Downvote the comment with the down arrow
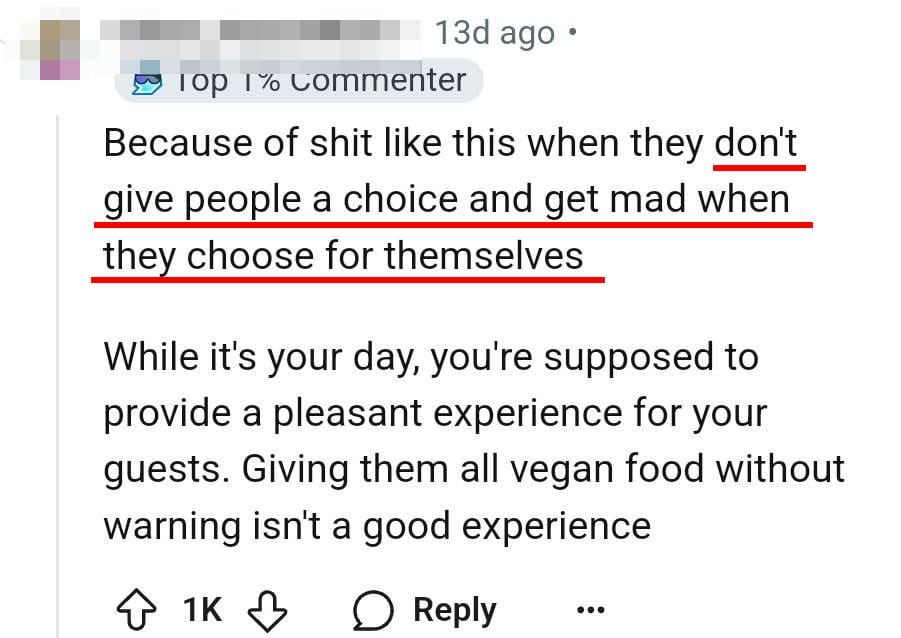 pos(267,610)
